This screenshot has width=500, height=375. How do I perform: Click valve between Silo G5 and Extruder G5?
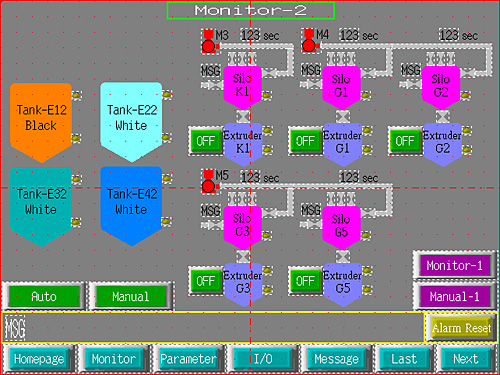343,256
